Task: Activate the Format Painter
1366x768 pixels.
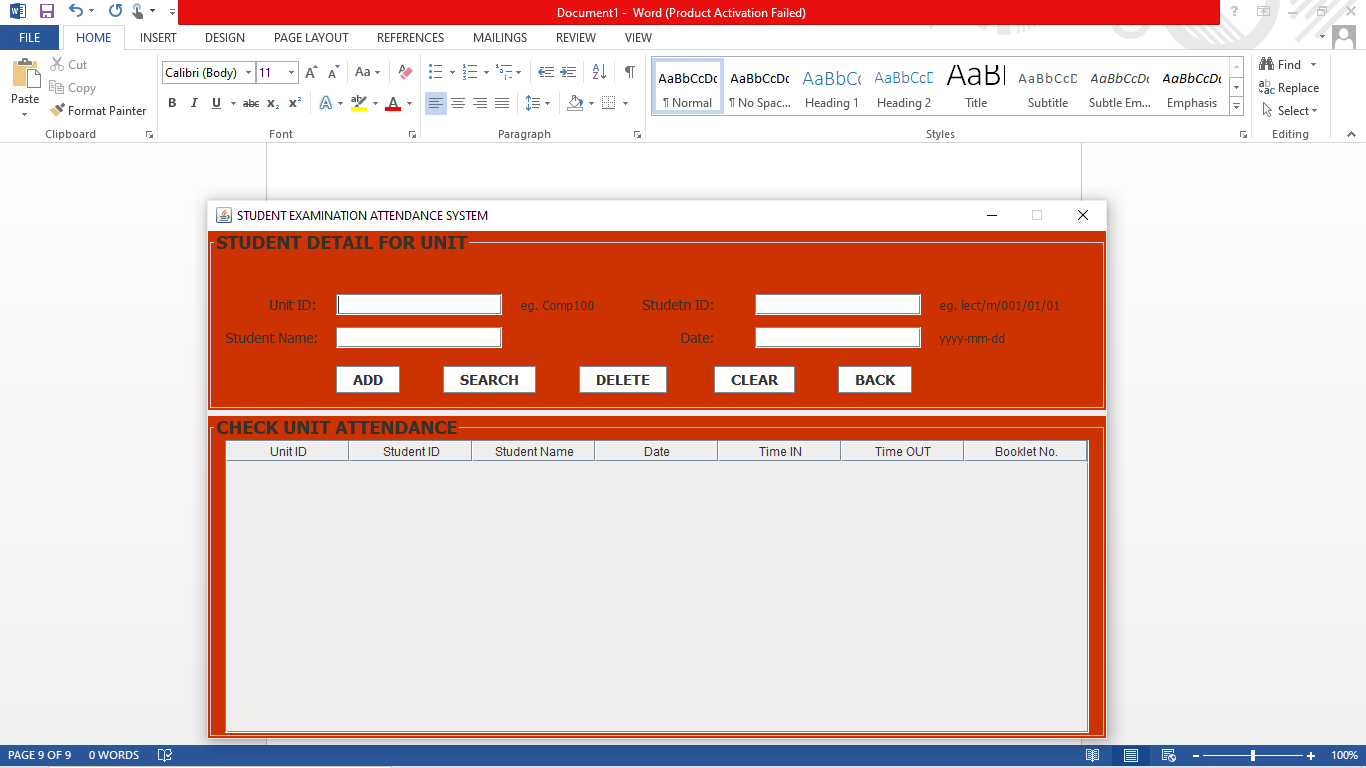Action: (x=97, y=110)
